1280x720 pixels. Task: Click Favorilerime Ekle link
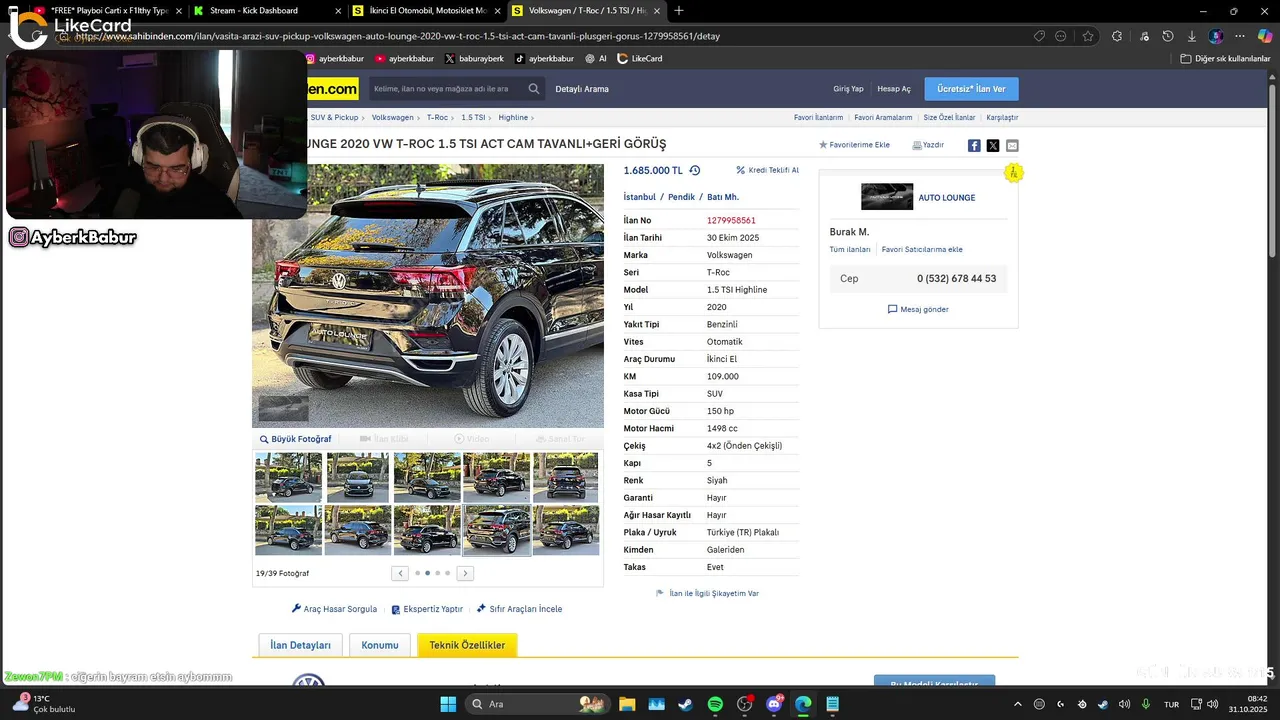pyautogui.click(x=854, y=145)
